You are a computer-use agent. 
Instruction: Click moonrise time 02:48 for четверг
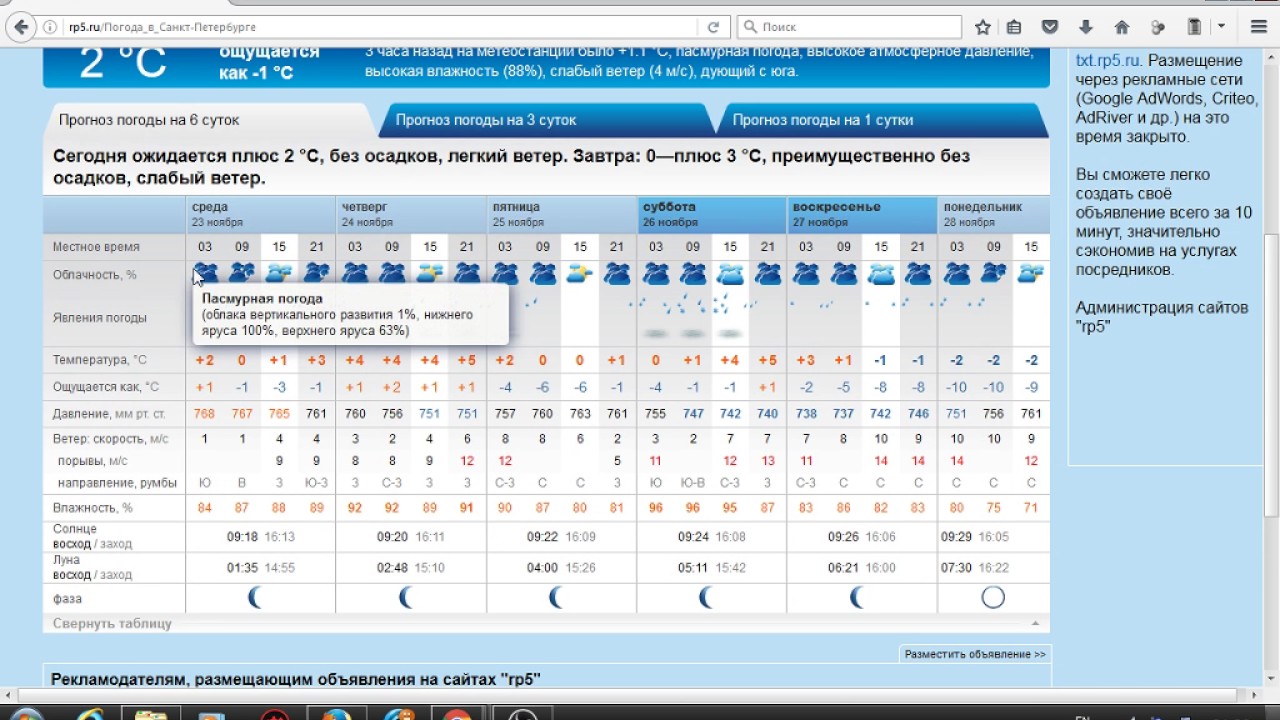(393, 568)
